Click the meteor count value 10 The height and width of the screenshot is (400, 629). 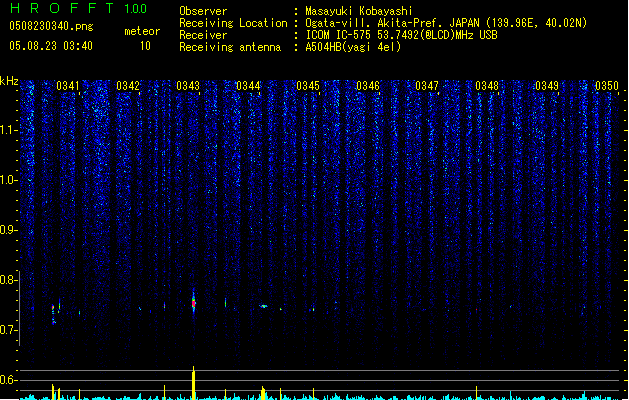(145, 46)
